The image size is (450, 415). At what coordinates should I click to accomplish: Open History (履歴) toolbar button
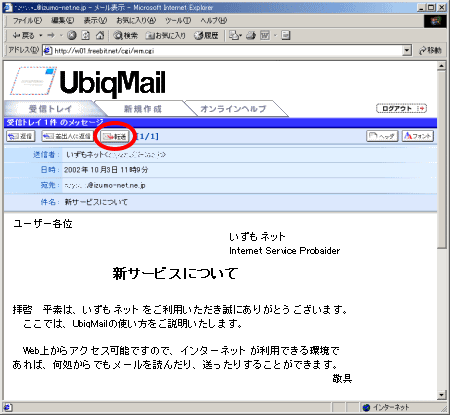(x=206, y=35)
